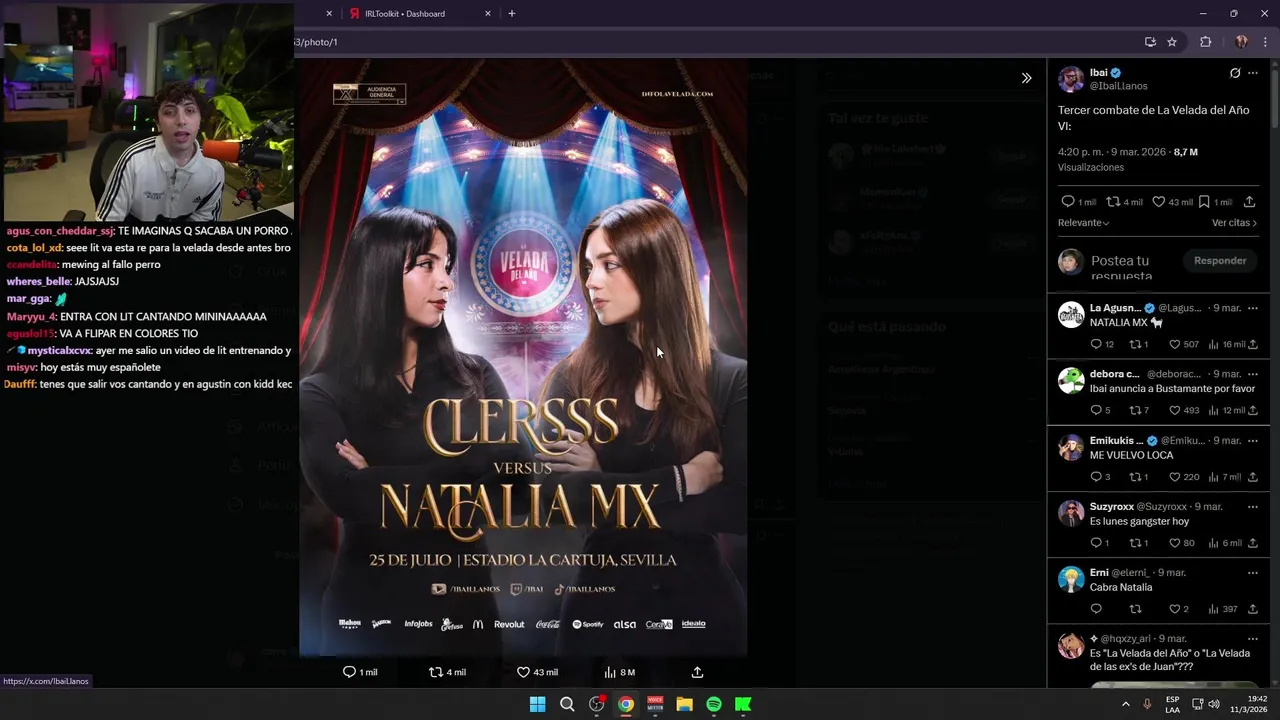The width and height of the screenshot is (1280, 720).
Task: Open Ver citas link
Action: pos(1234,223)
